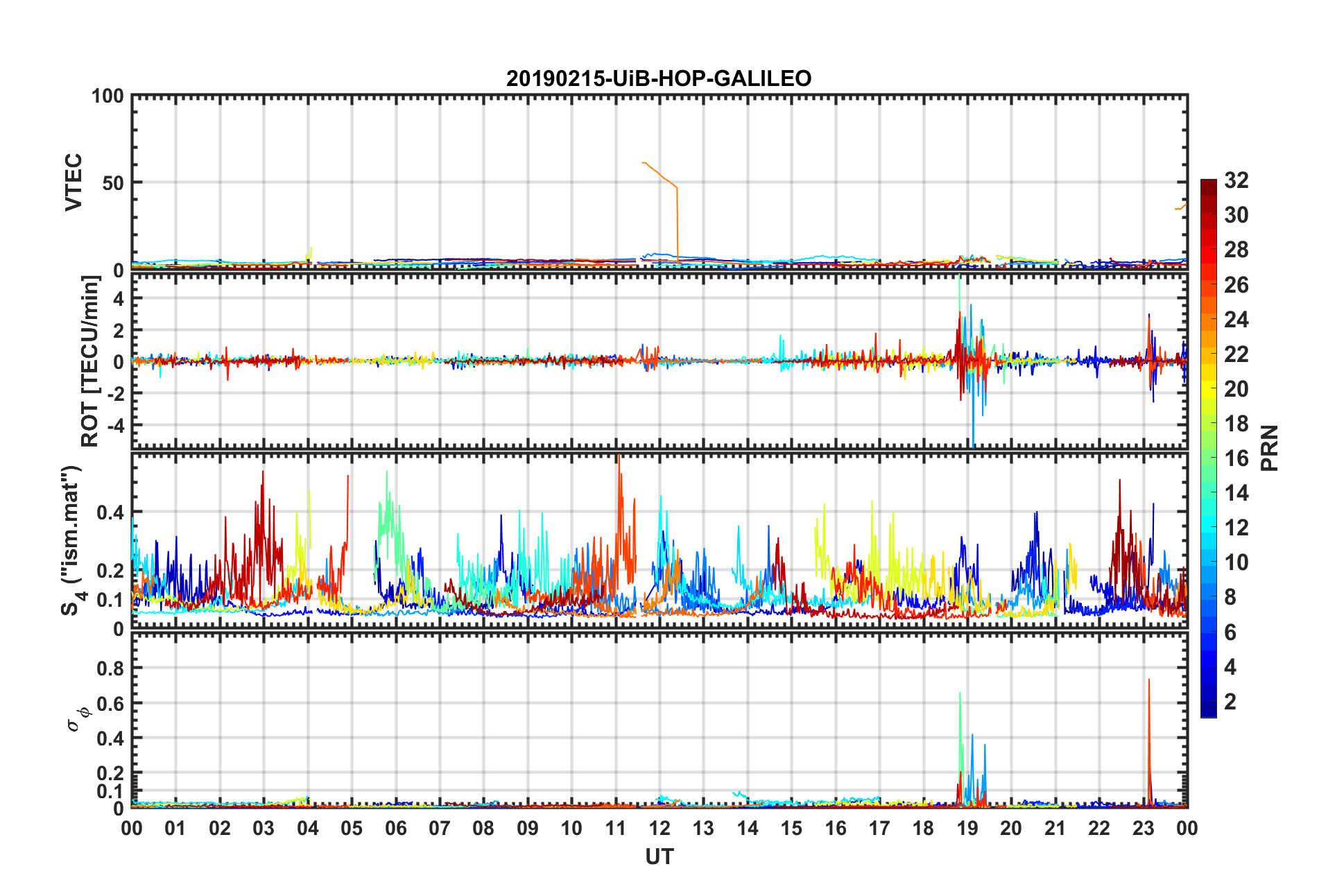This screenshot has height=896, width=1319.
Task: Click UT axis hour label 05
Action: (x=352, y=828)
